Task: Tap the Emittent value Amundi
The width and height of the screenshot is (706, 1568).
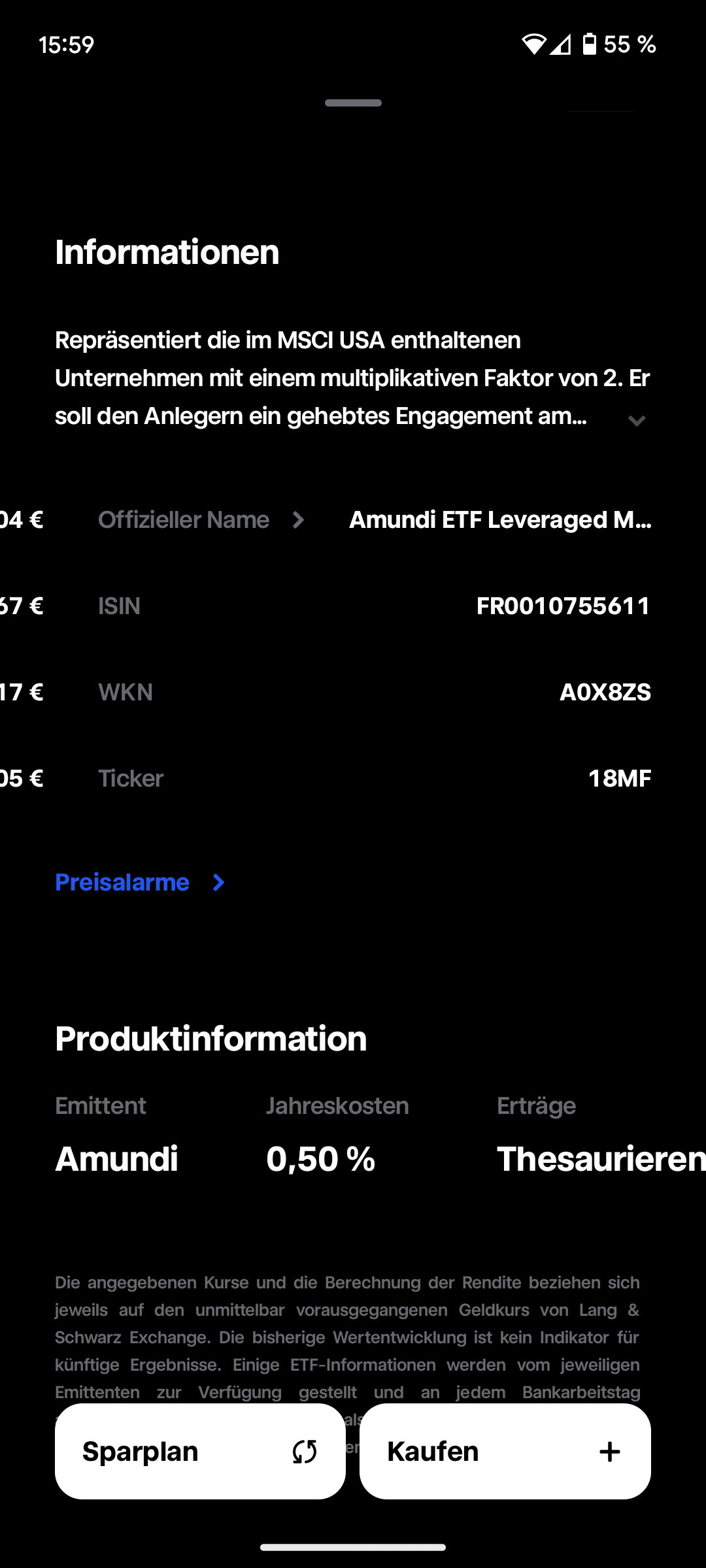Action: tap(117, 1159)
